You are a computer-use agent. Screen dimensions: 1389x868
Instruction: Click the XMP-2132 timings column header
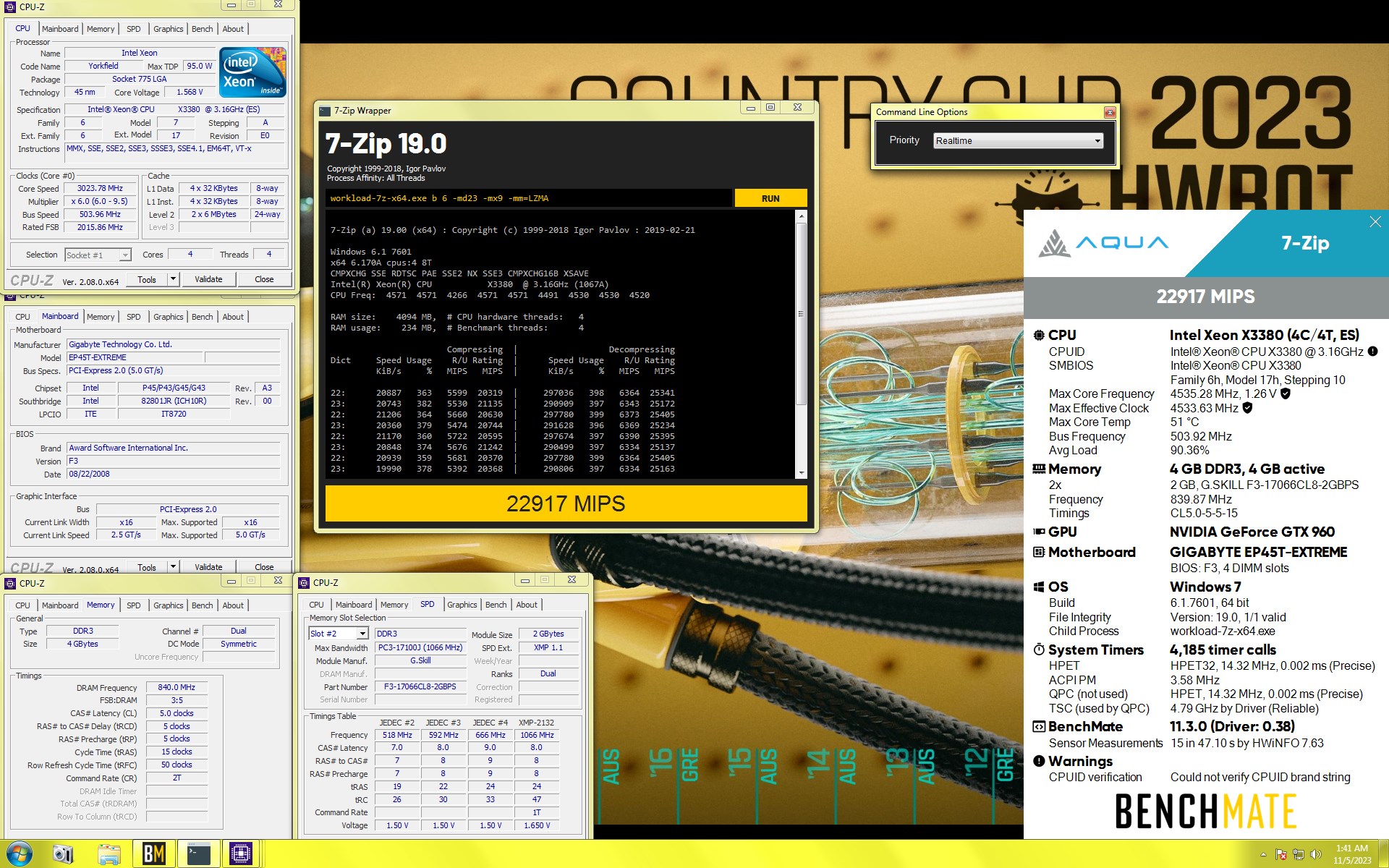pos(536,723)
